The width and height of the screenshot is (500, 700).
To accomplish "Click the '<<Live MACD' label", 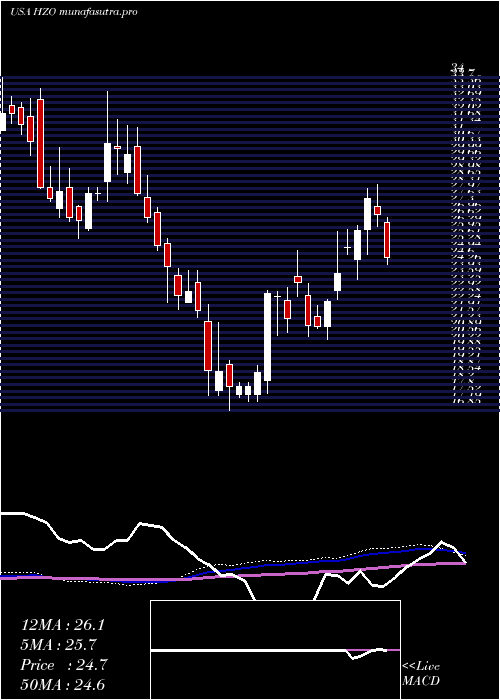I will (421, 674).
